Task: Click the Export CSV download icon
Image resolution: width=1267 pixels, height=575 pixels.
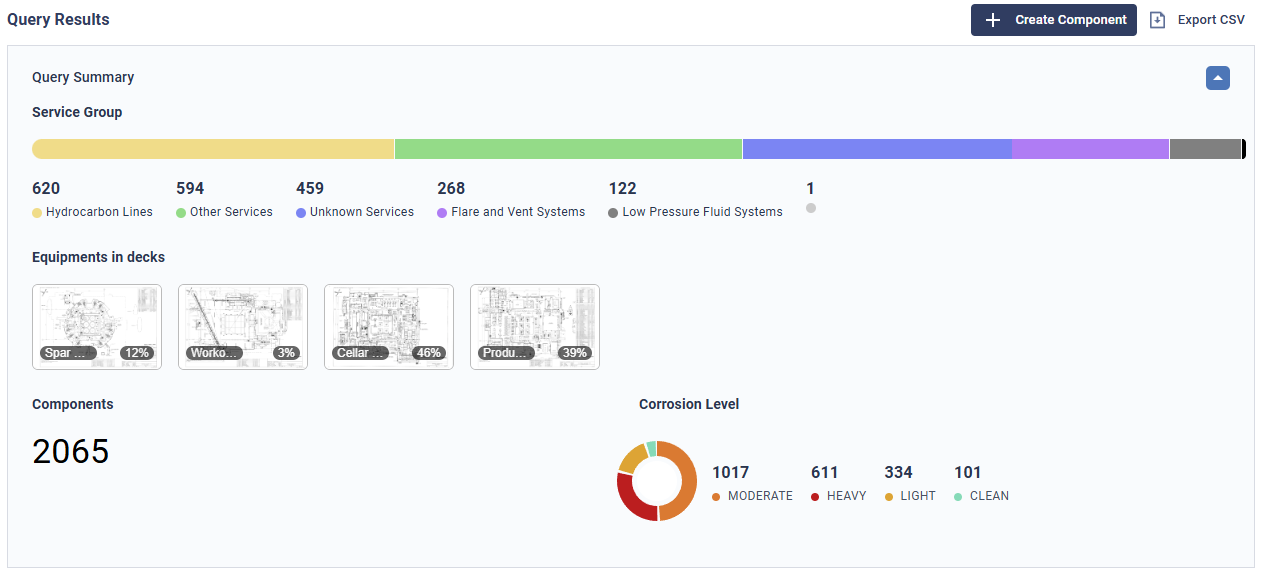Action: pyautogui.click(x=1158, y=20)
